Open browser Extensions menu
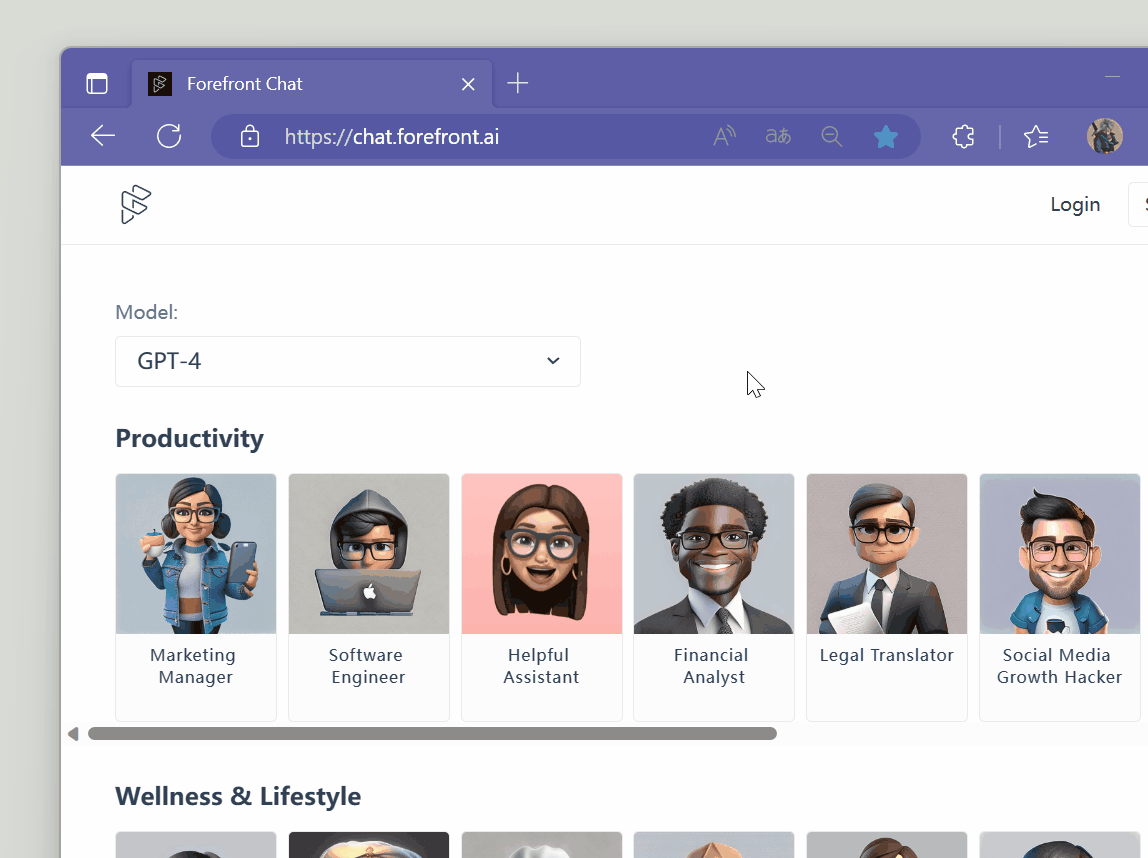This screenshot has height=858, width=1148. [x=964, y=136]
